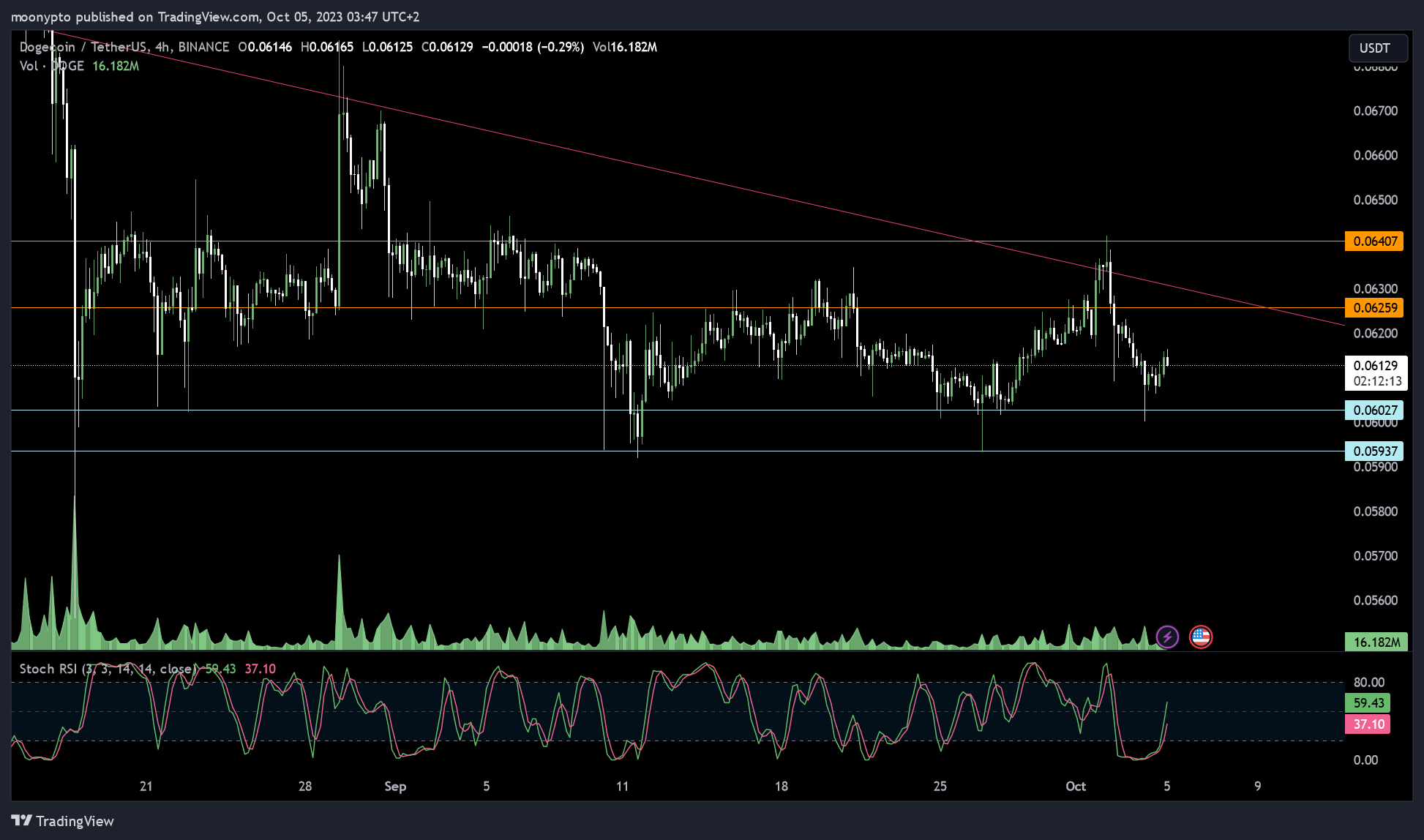Click the '5' date under Sep on time axis
1424x840 pixels.
487,787
